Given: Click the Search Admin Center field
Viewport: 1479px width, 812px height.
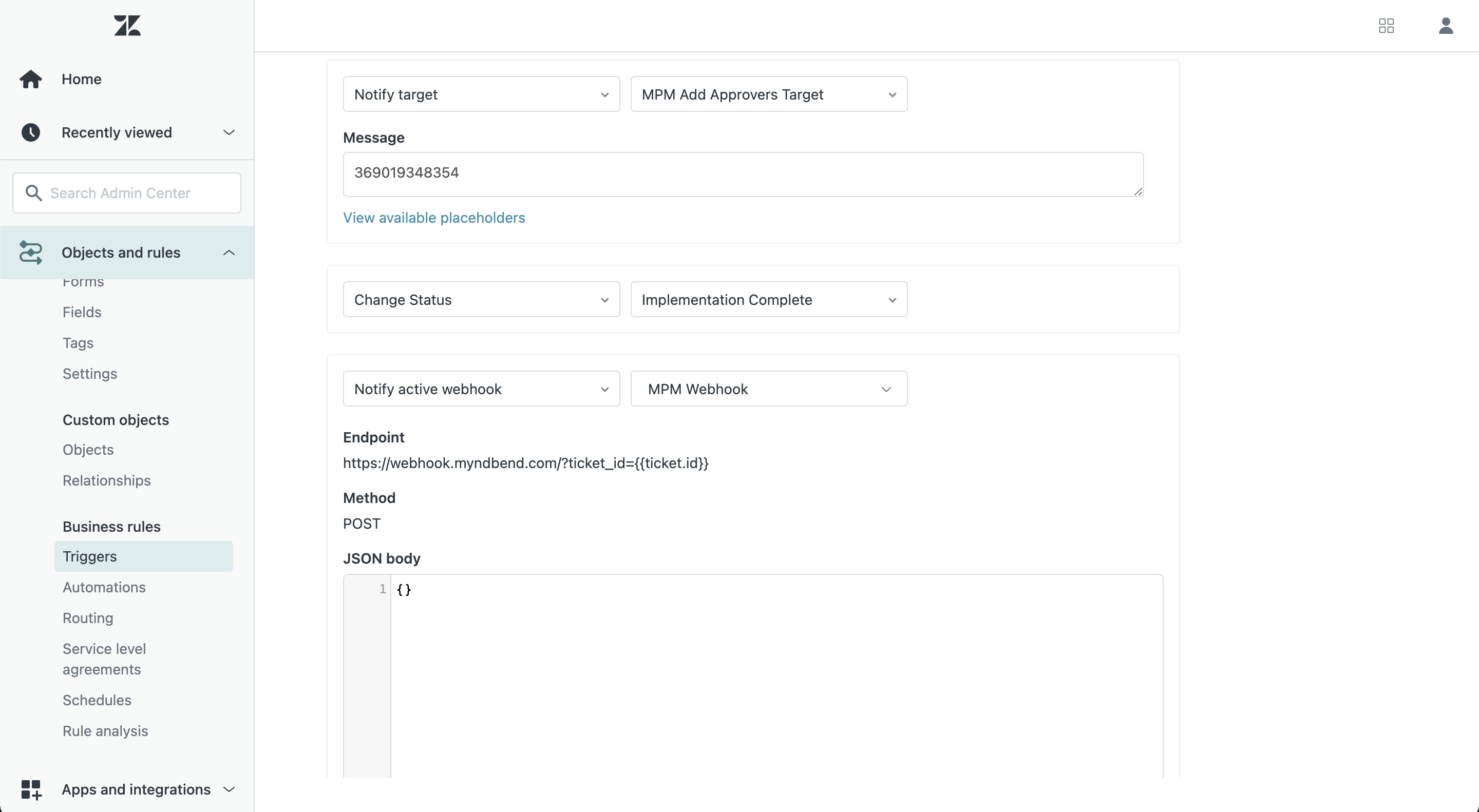Looking at the screenshot, I should click(x=127, y=193).
